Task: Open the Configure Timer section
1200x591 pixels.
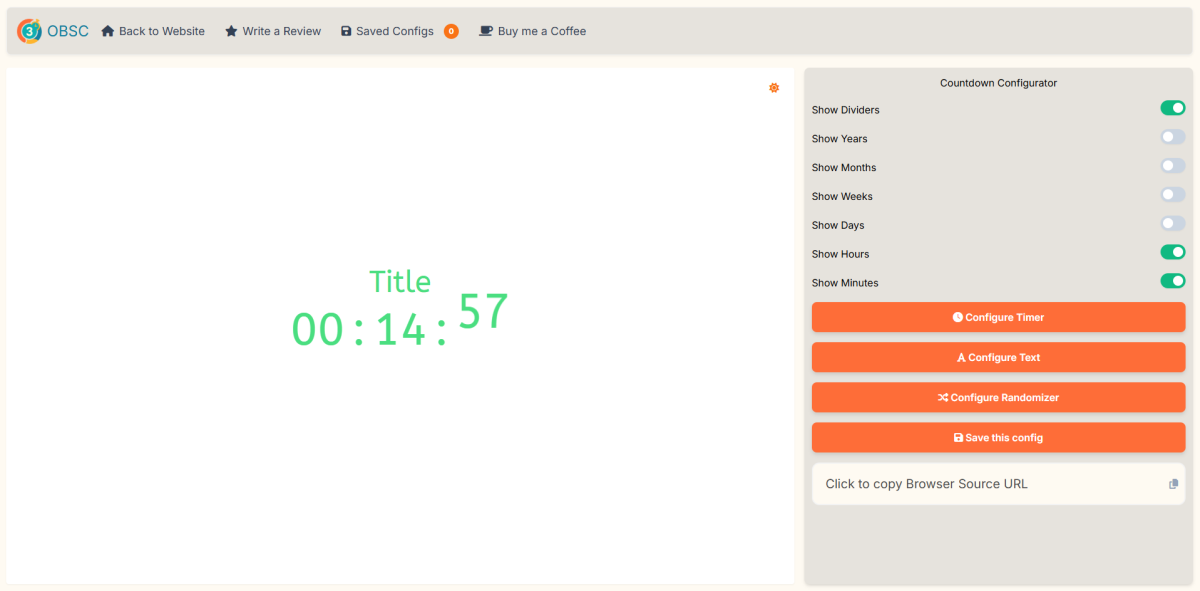Action: [998, 317]
